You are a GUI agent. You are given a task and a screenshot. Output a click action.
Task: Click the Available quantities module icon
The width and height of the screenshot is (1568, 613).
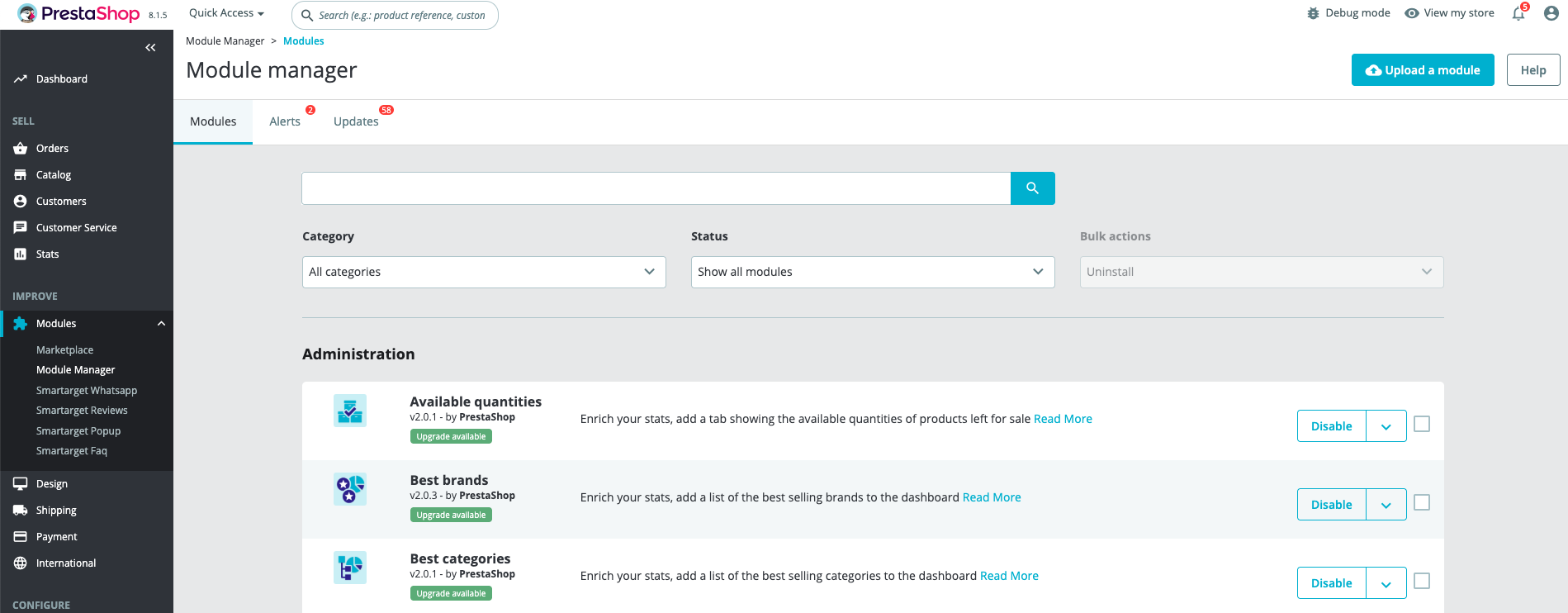coord(350,411)
